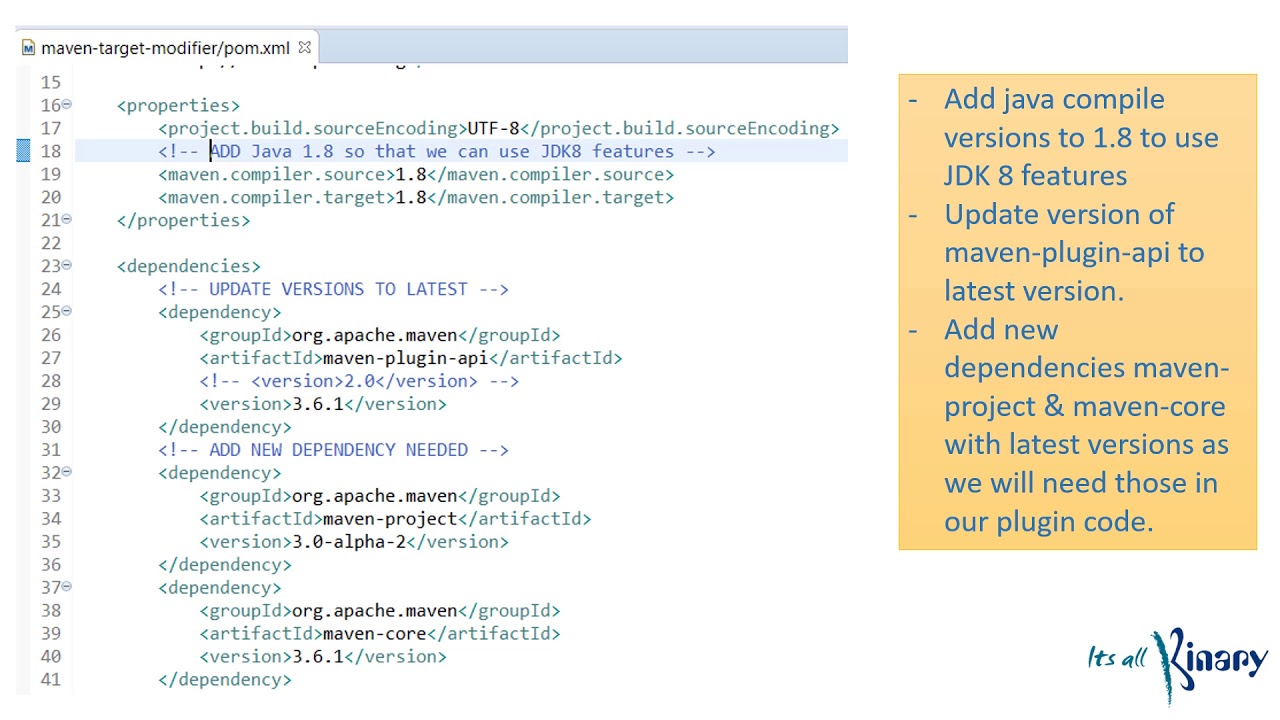Click line number 29 in the gutter
The image size is (1280, 720).
tap(51, 404)
